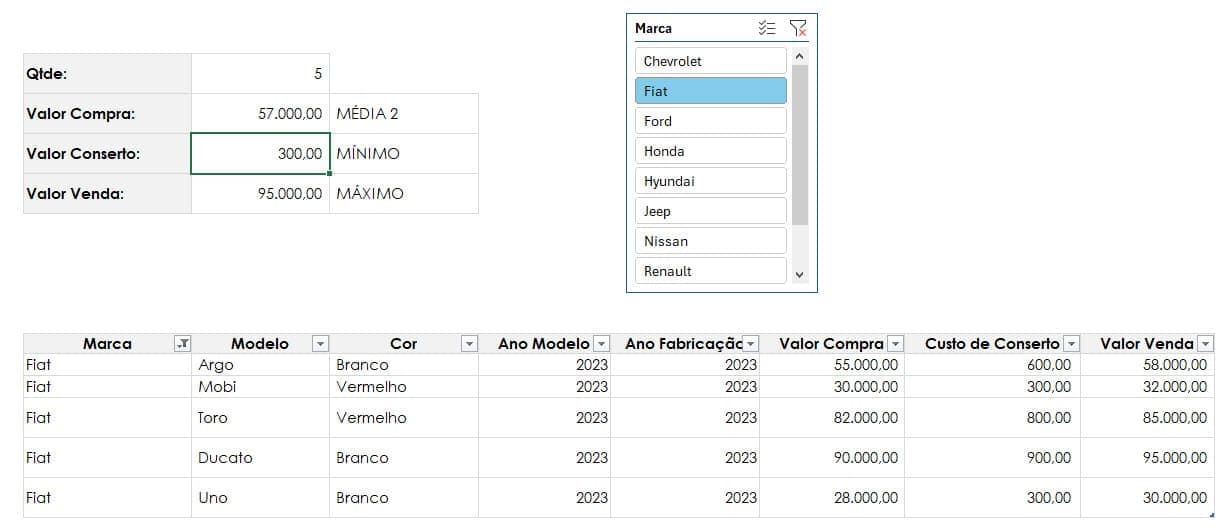Select the Valor Conserto cell 300,00 in summary
Viewport: 1227px width, 532px height.
click(x=260, y=154)
